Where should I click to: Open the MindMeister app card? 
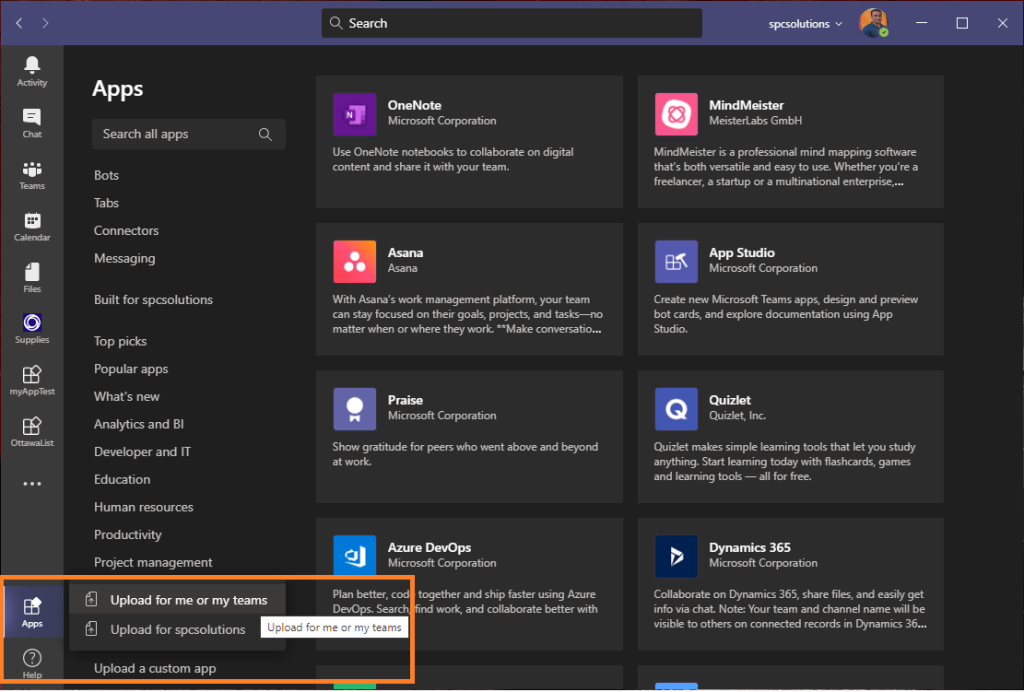790,141
